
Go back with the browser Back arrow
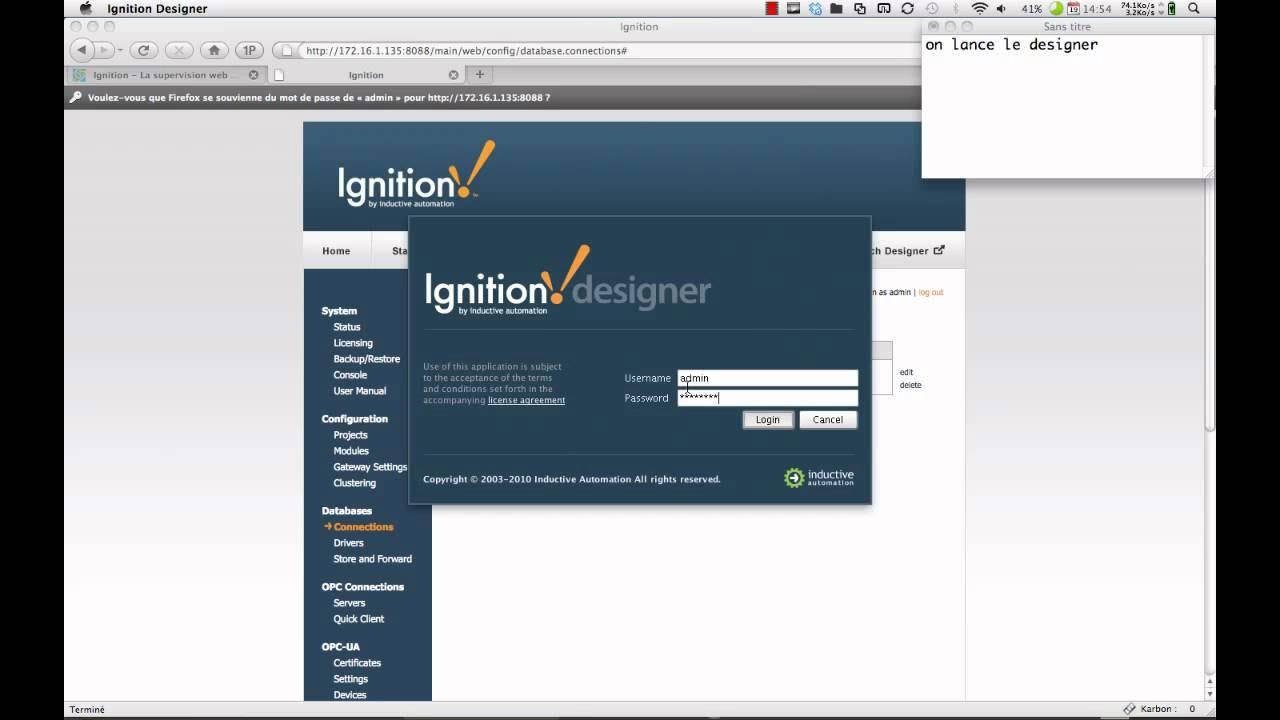(x=83, y=50)
